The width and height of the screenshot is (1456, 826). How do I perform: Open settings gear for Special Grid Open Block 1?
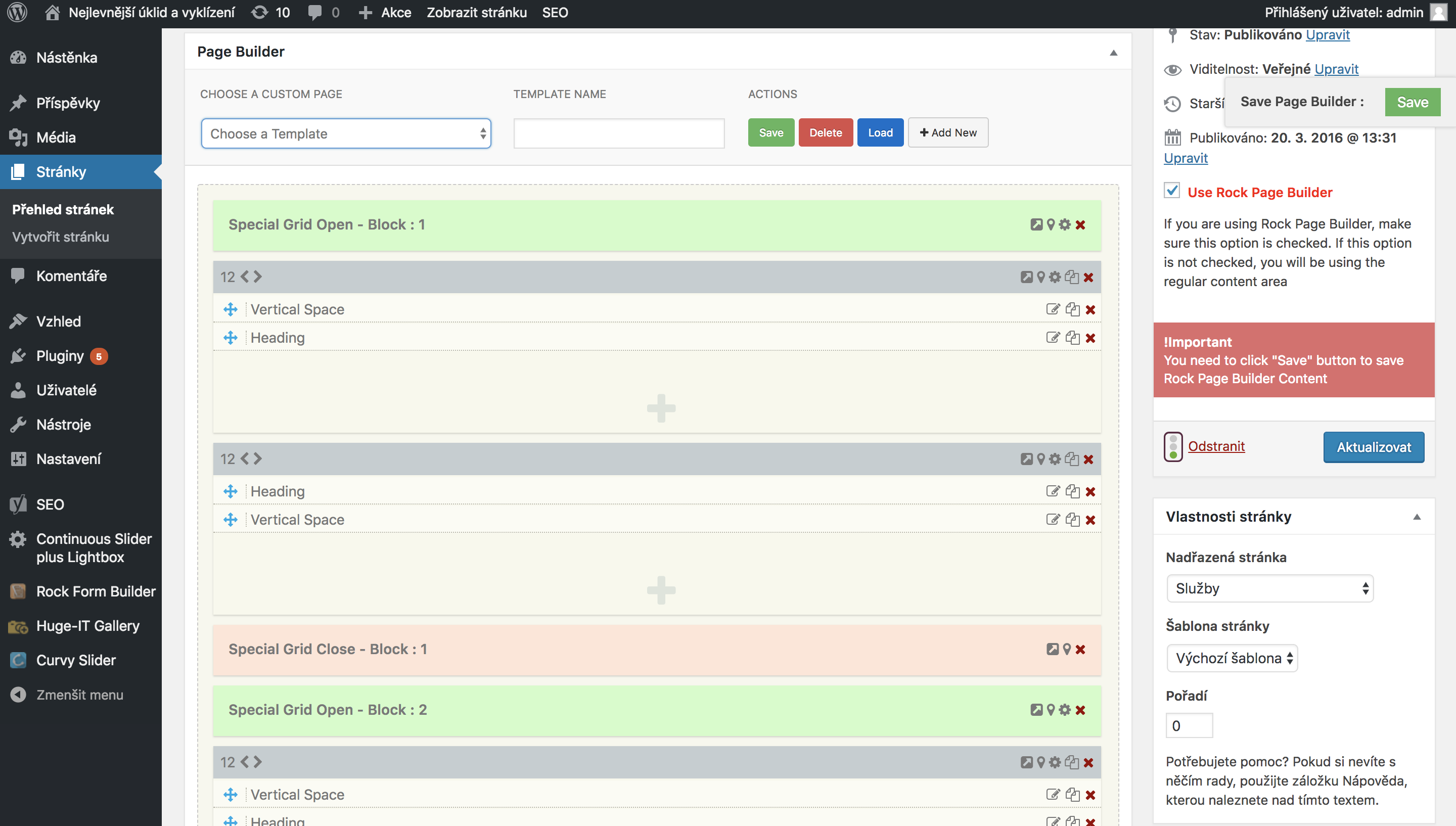coord(1065,224)
